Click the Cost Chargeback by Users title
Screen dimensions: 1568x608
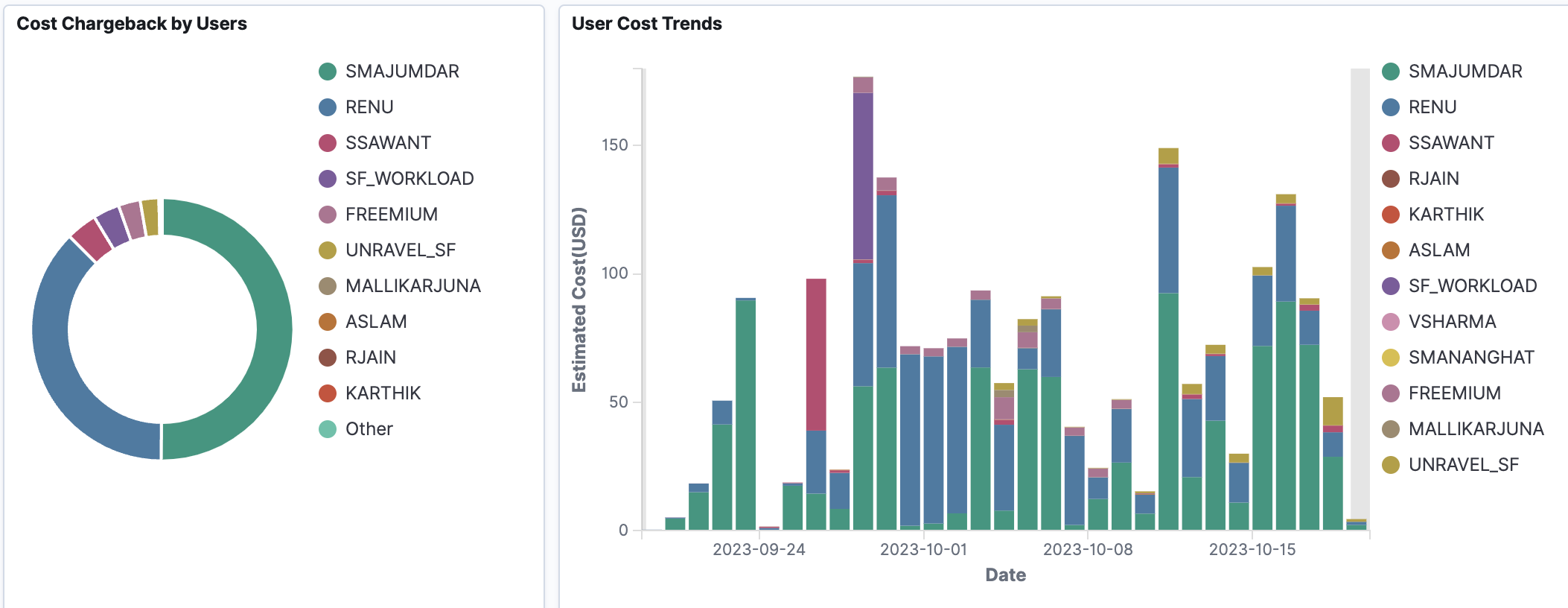coord(132,24)
